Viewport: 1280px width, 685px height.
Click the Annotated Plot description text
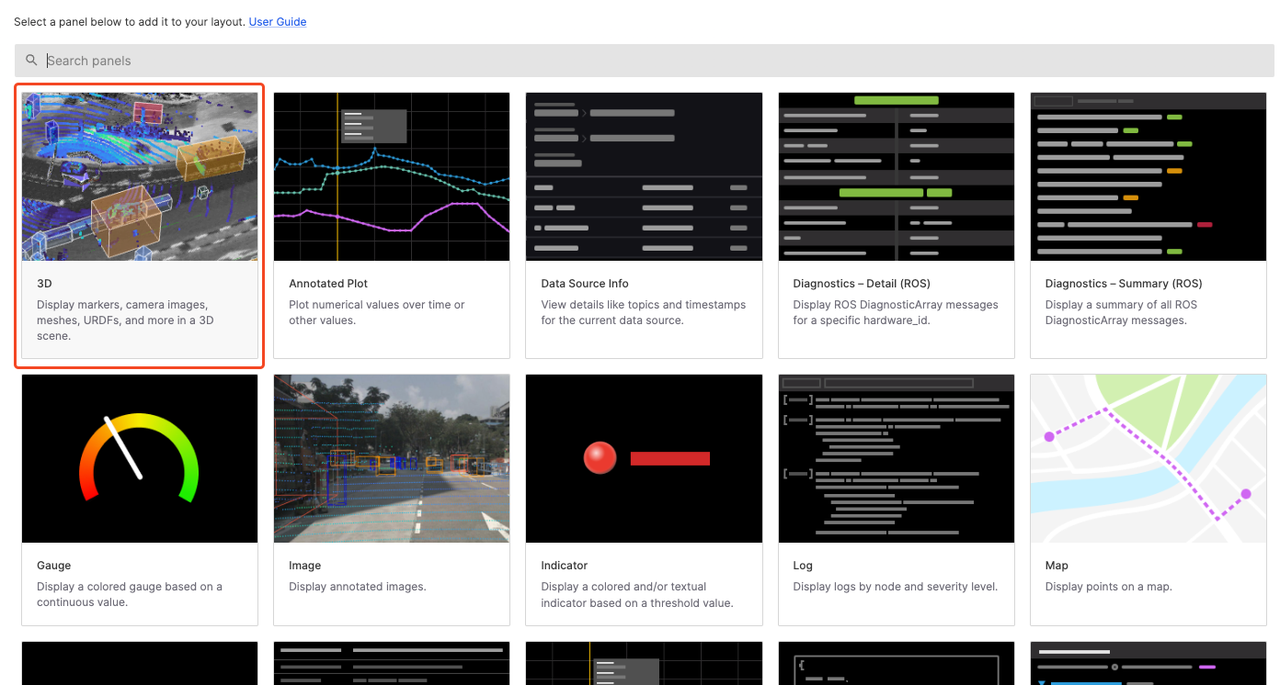tap(377, 313)
